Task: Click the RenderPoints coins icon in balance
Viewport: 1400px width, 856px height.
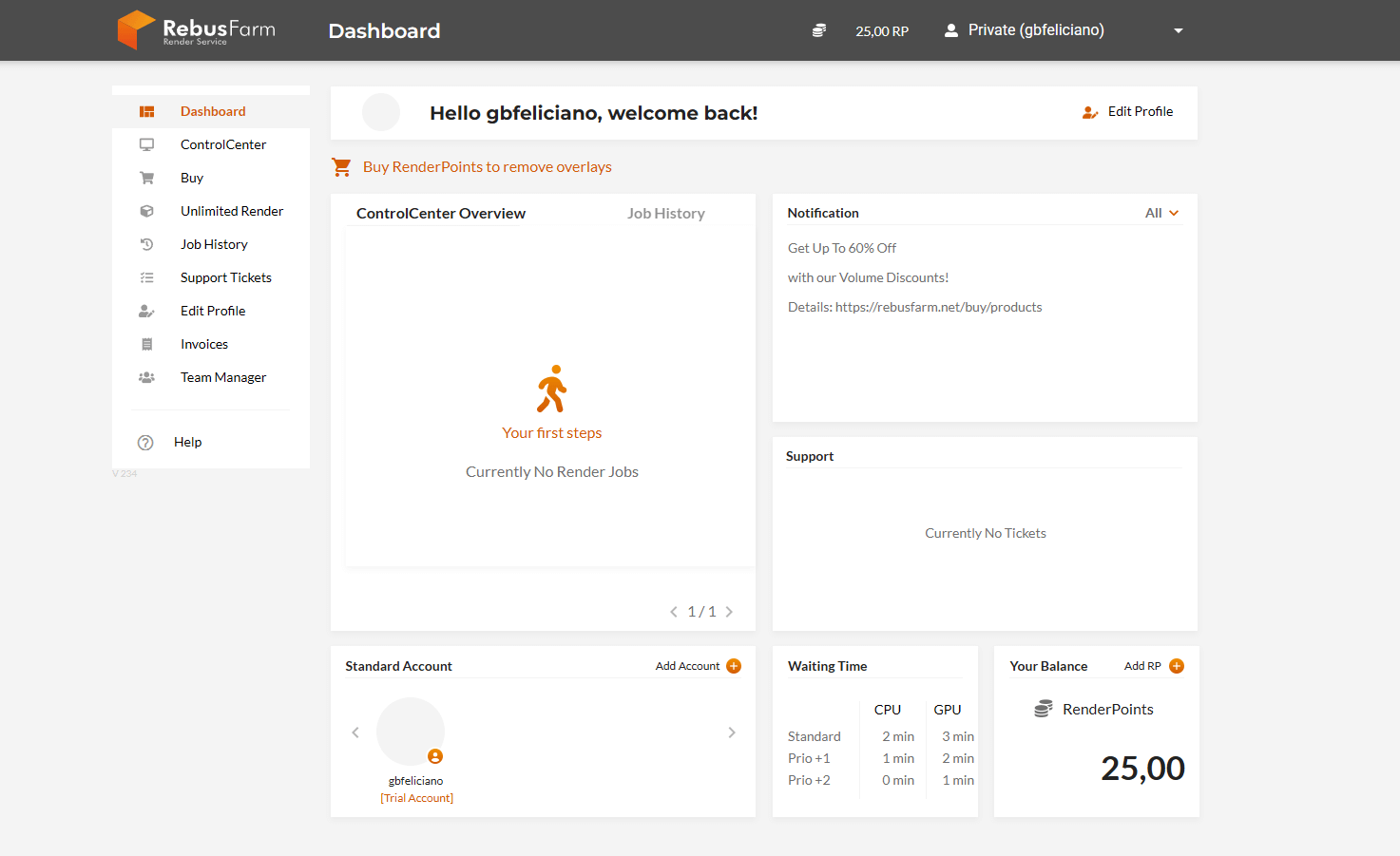Action: click(x=1043, y=709)
